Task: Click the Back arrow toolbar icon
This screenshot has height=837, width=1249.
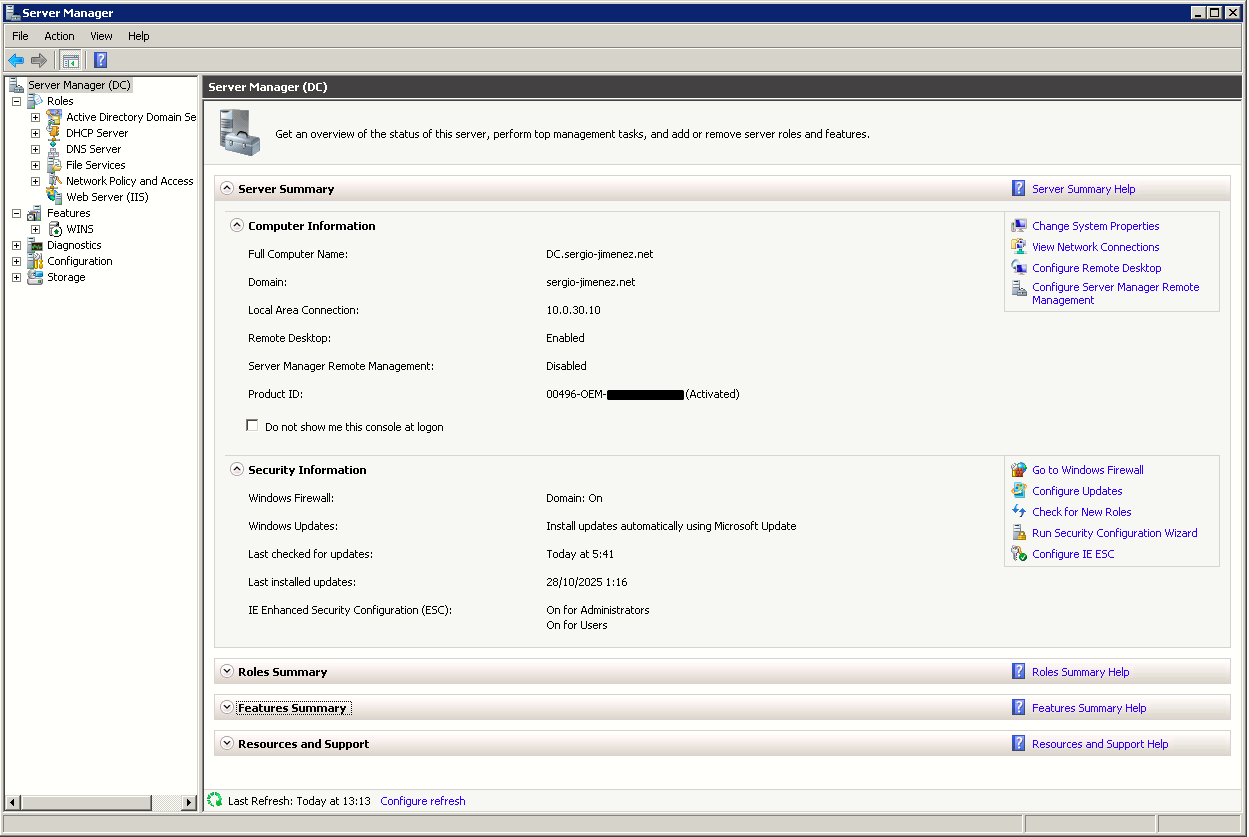Action: click(x=16, y=60)
